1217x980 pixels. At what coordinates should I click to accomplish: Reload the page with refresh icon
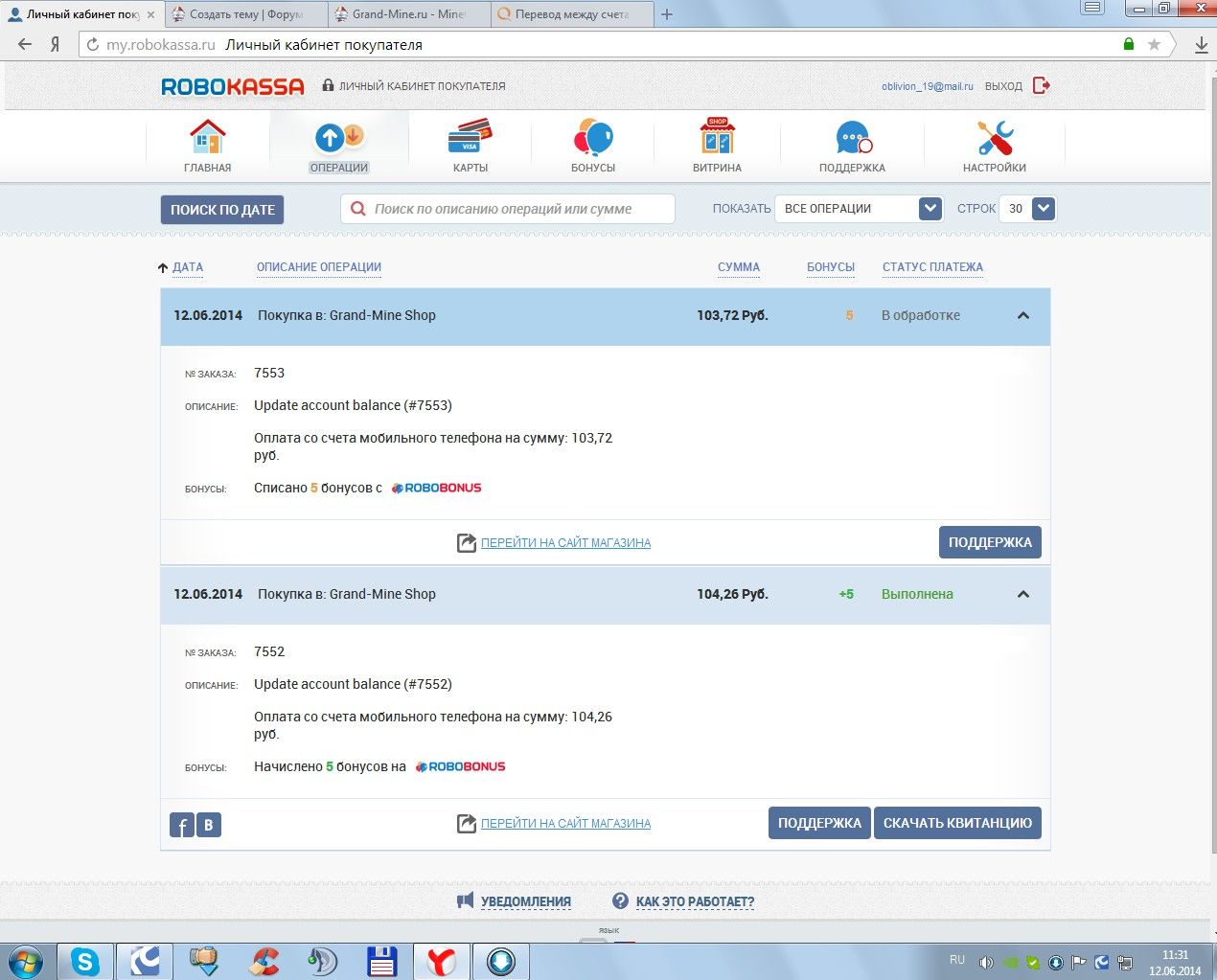point(93,44)
